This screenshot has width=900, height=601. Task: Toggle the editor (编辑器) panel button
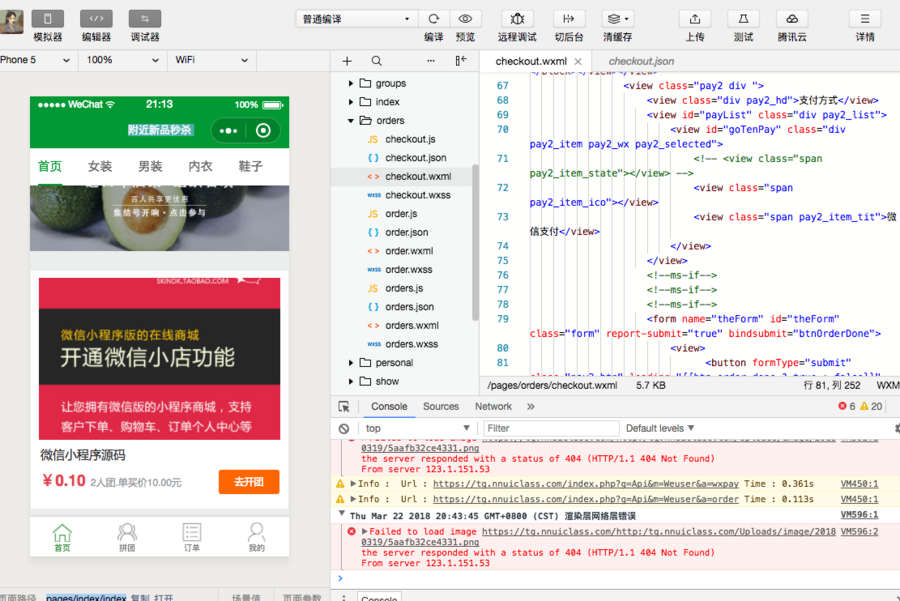pos(96,19)
